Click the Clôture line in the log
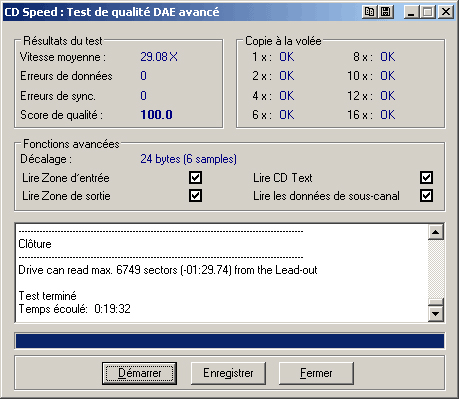The width and height of the screenshot is (459, 399). (x=35, y=244)
